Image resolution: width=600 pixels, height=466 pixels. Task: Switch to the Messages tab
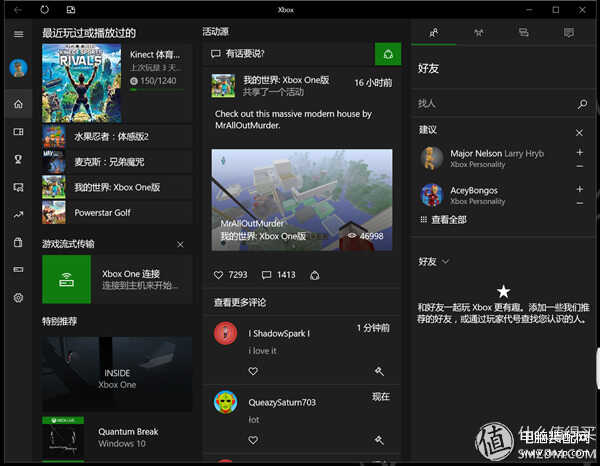523,33
